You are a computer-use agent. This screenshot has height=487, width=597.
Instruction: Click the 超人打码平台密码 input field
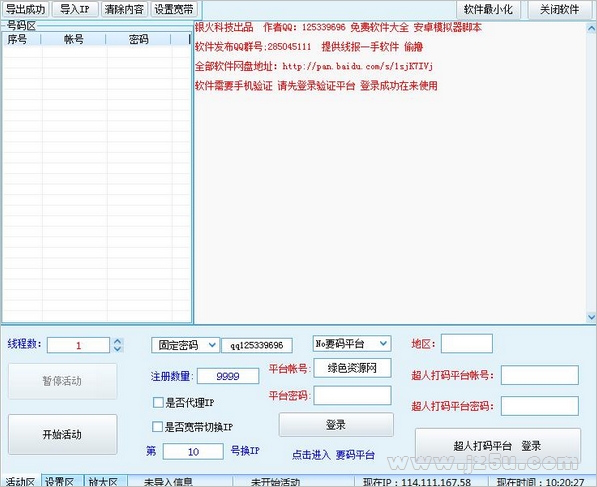(540, 406)
